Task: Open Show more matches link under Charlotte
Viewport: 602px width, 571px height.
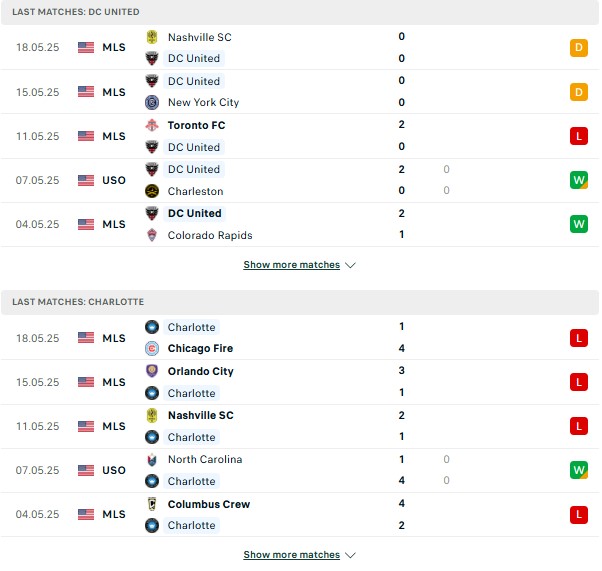Action: (x=292, y=554)
